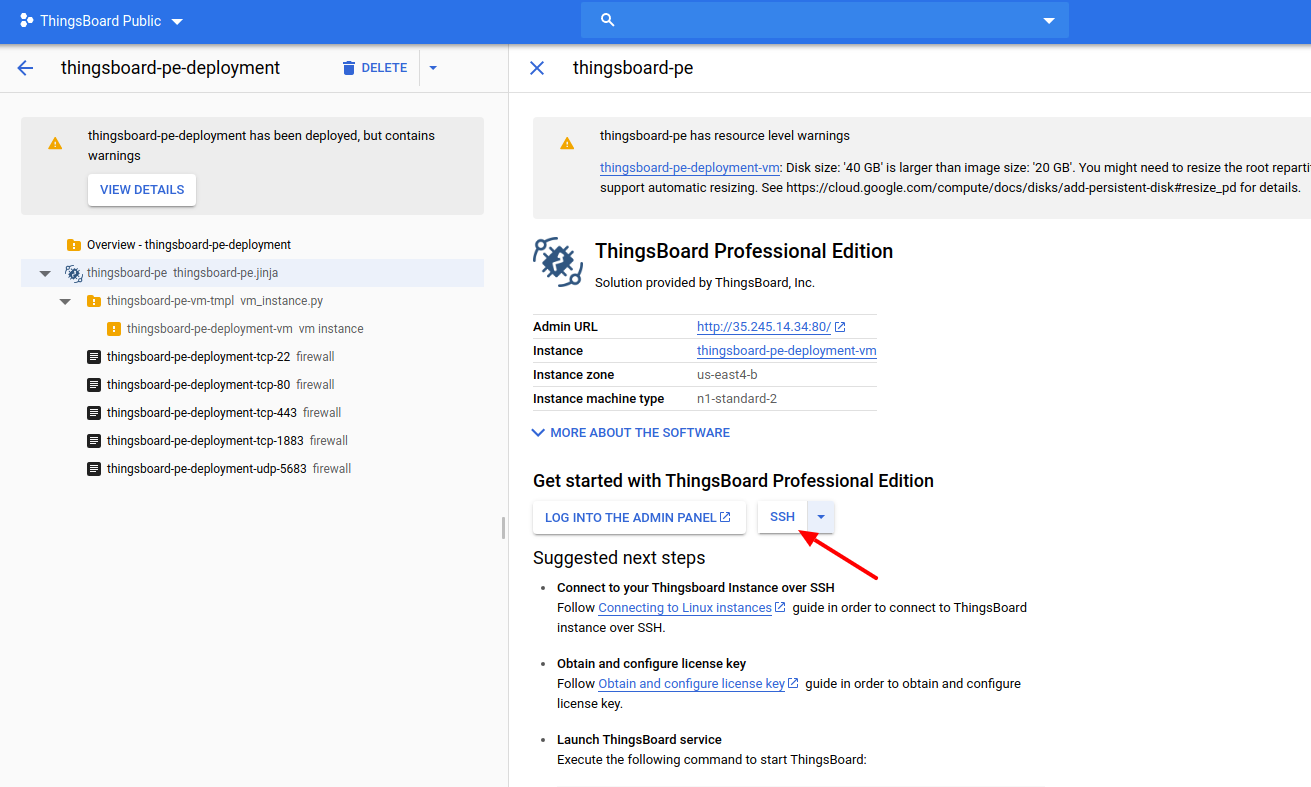Click the ThingsBoard Professional Edition logo
The image size is (1311, 787).
pos(558,262)
